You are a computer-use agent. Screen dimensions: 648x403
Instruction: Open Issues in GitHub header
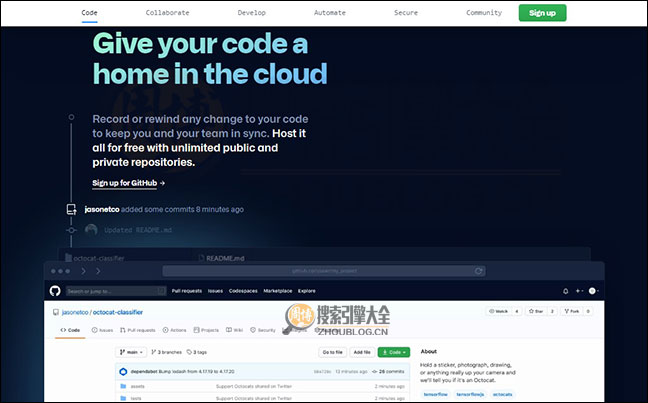point(215,291)
